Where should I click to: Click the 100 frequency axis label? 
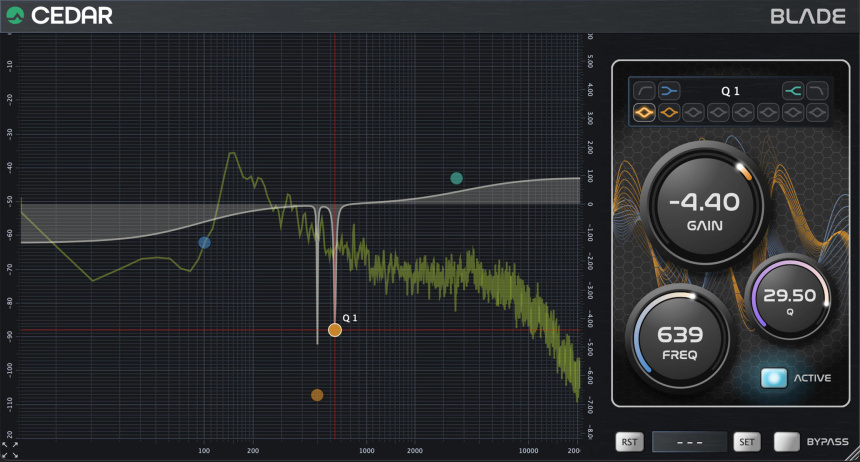[x=203, y=450]
